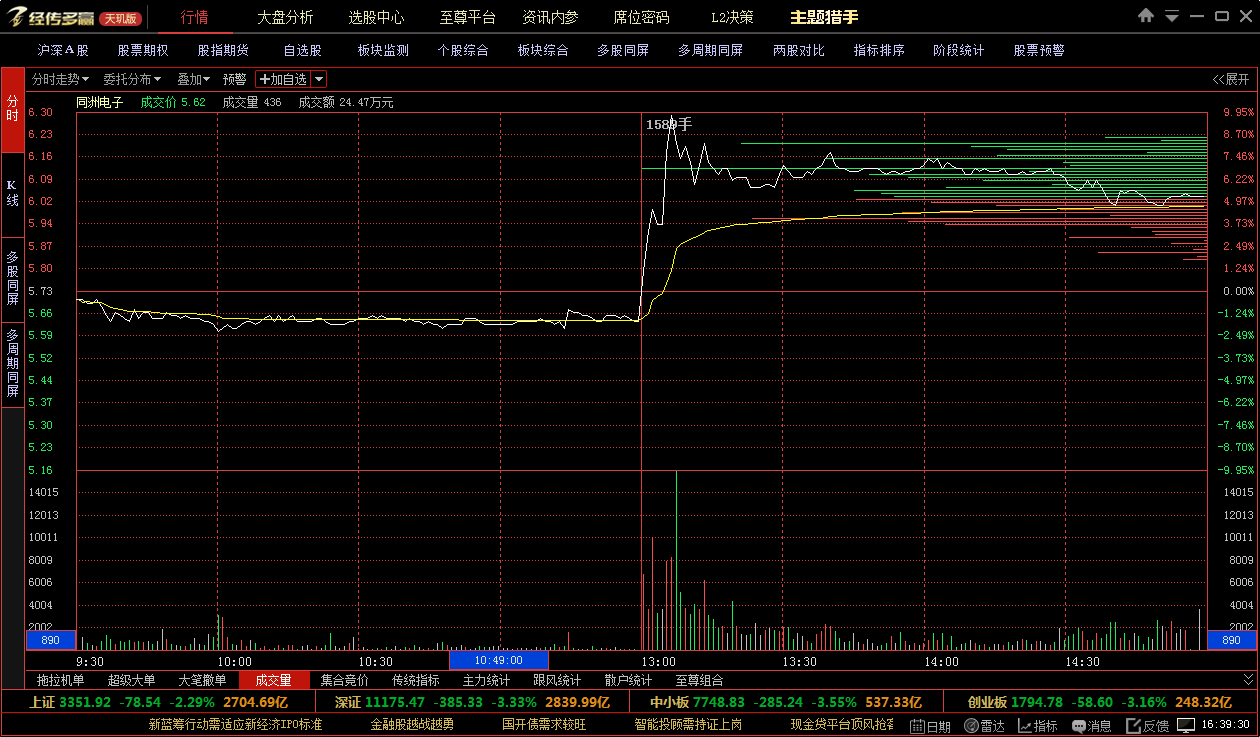1260x737 pixels.
Task: Open the 行情 main tab
Action: point(195,17)
